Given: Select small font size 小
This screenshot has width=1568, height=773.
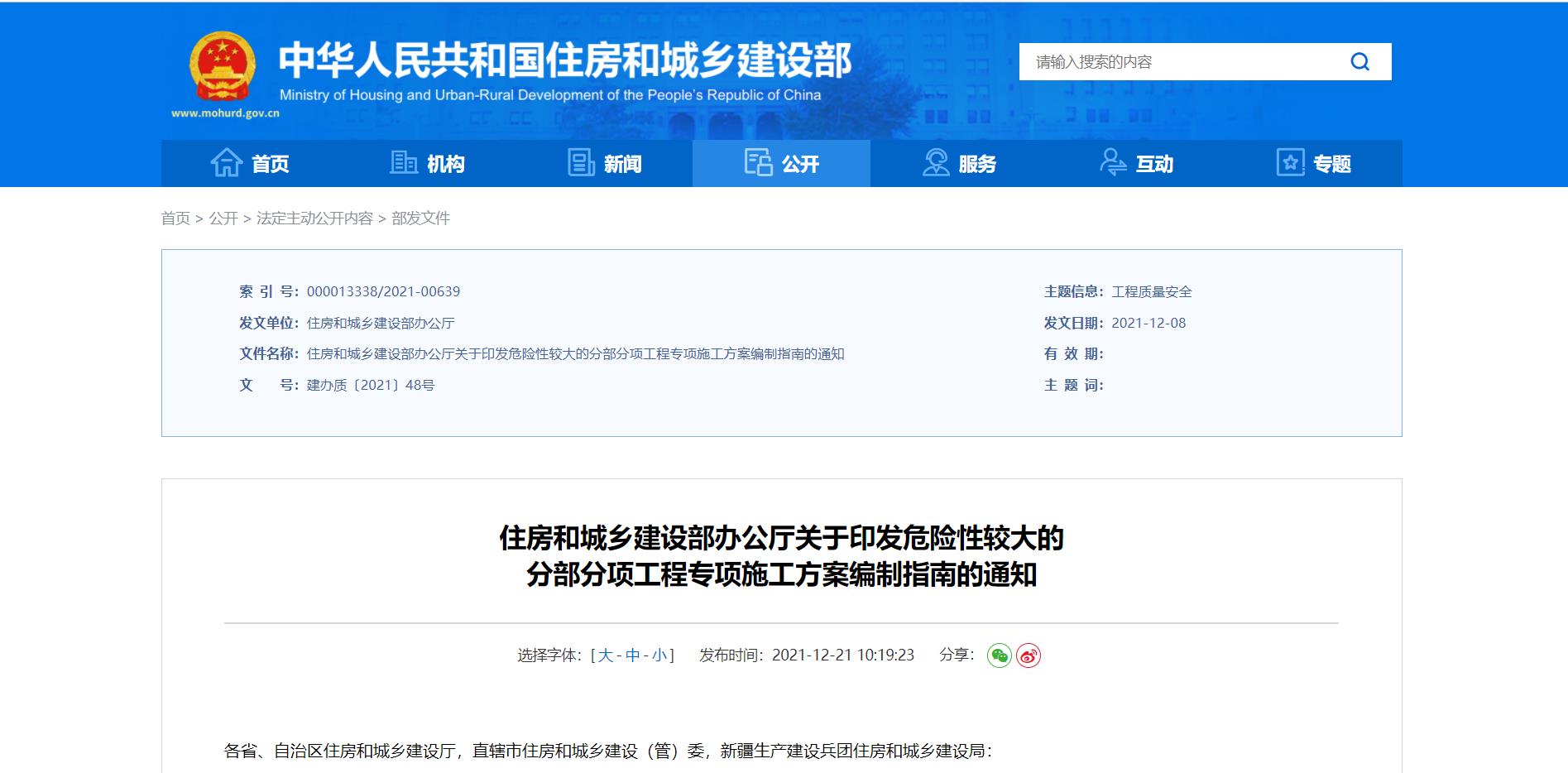Looking at the screenshot, I should [x=659, y=655].
